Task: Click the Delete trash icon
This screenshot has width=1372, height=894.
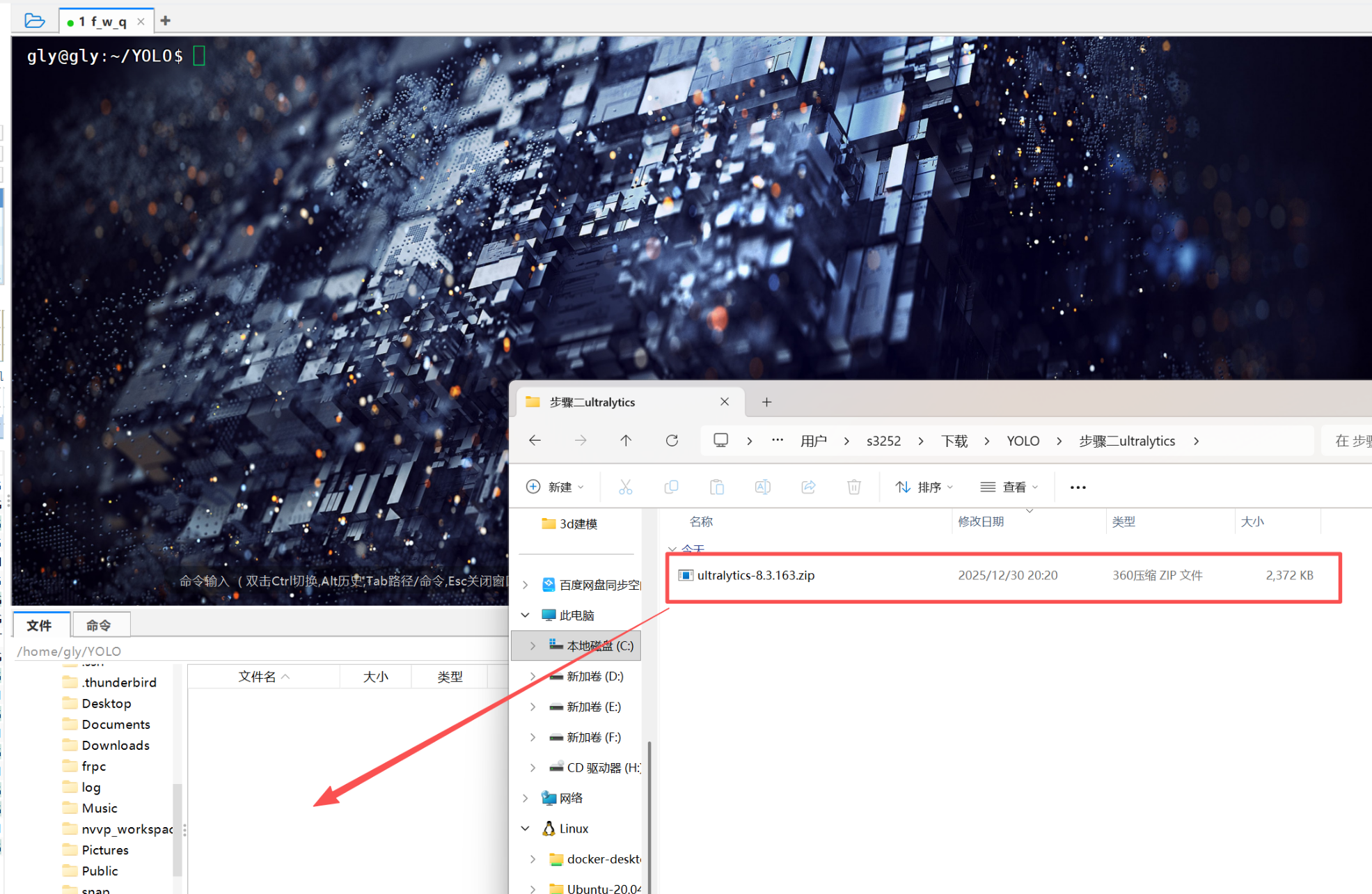Action: (x=854, y=487)
